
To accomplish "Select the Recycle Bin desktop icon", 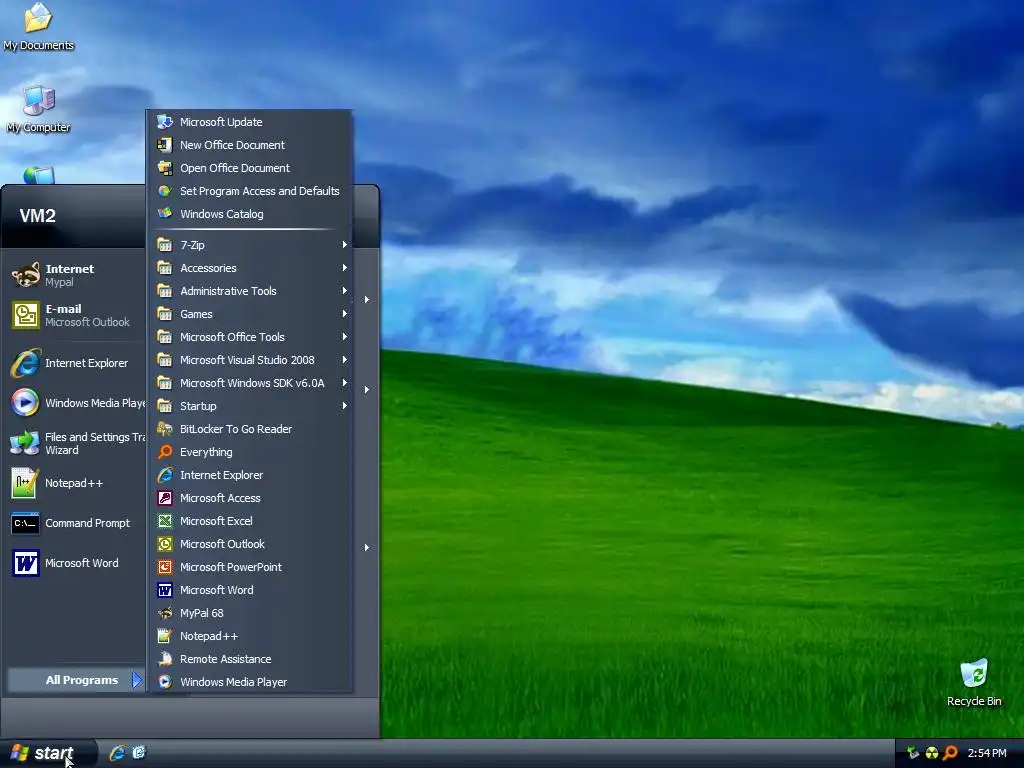I will pos(974,682).
